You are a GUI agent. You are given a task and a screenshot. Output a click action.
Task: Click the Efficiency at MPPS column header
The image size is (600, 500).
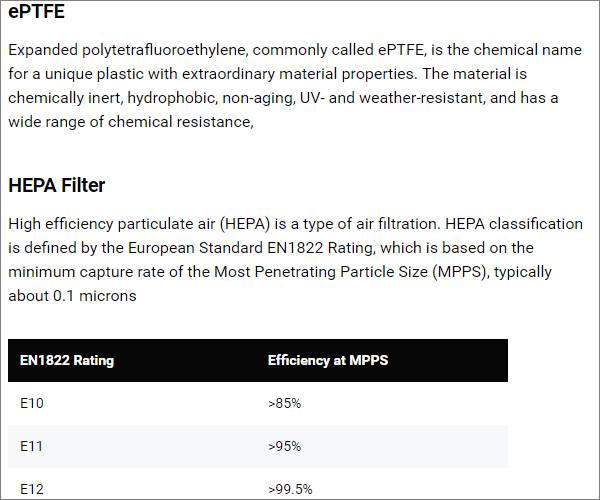(328, 360)
